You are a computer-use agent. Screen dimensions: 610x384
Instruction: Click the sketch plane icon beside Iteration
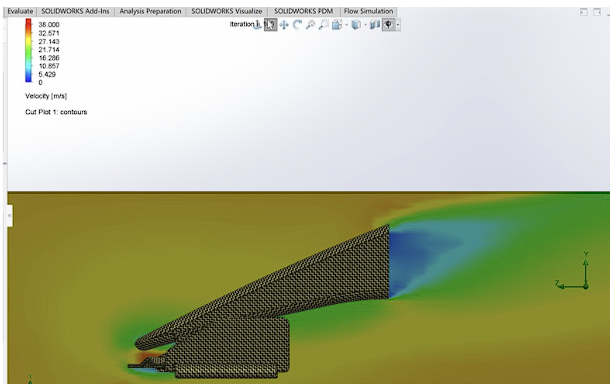[257, 25]
